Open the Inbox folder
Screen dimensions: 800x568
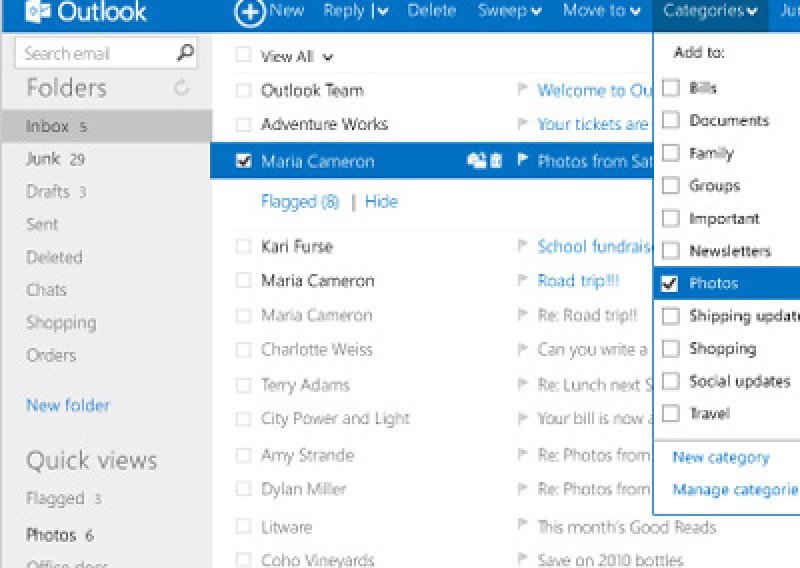pos(106,126)
